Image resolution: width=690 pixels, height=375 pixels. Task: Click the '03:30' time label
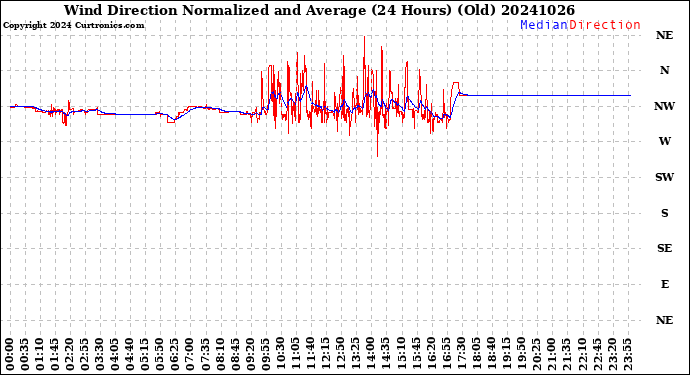100,354
